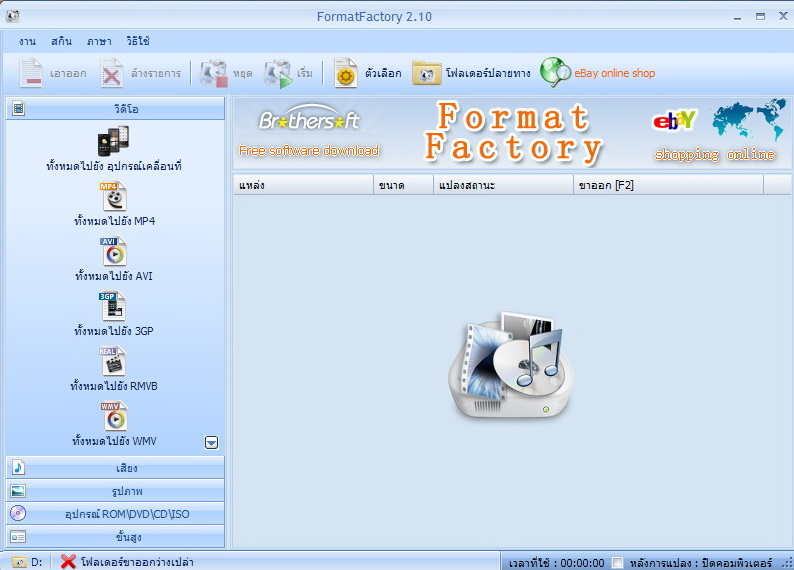
Task: Click the red X empty-output-folder icon
Action: (68, 561)
